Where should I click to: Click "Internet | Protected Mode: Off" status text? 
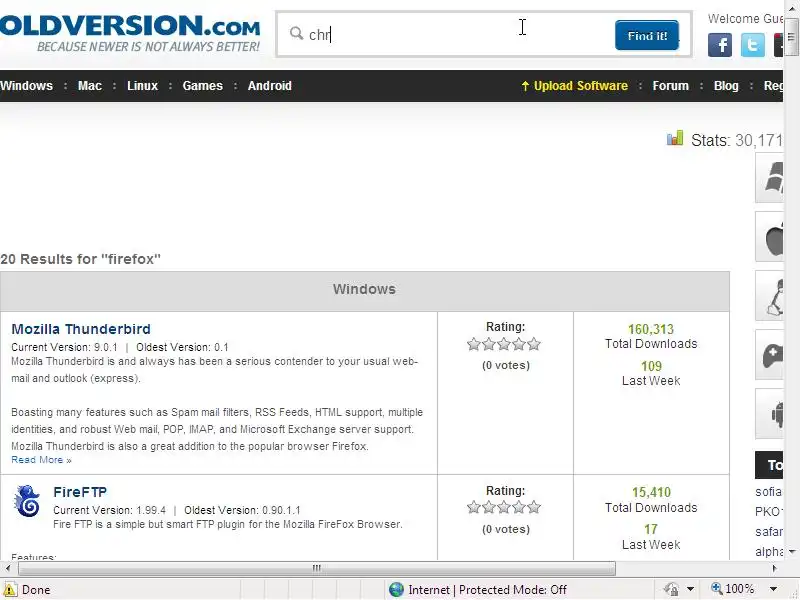coord(487,590)
